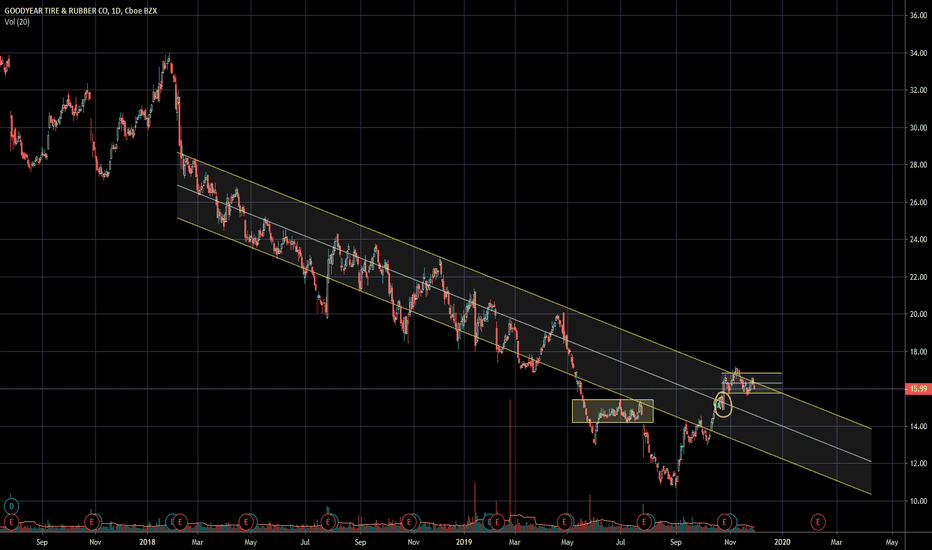Click the 34.00 price axis label
This screenshot has width=932, height=550.
pos(918,53)
